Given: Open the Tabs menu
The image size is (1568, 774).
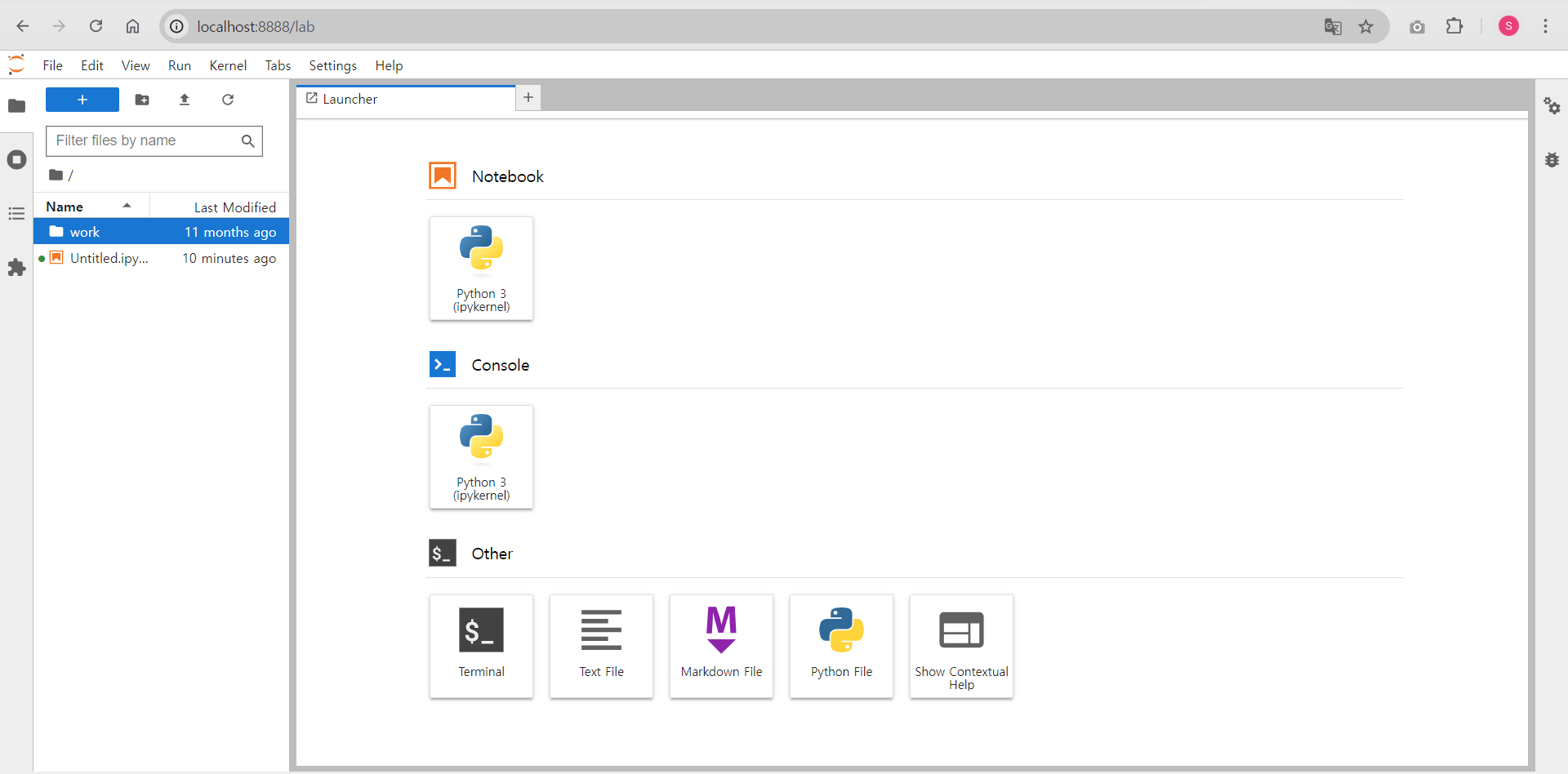Looking at the screenshot, I should pos(278,65).
